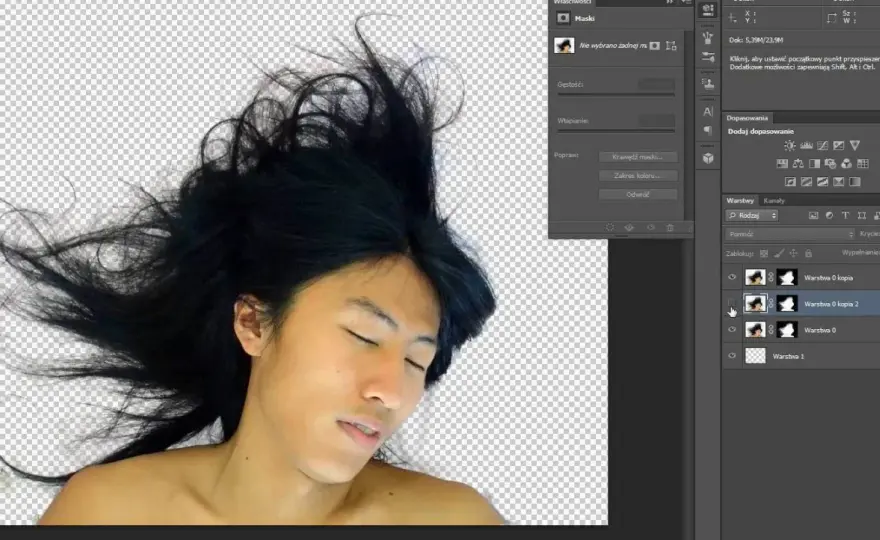The width and height of the screenshot is (880, 540).
Task: Select Warstwa 0 kopia 2 image thumbnail
Action: (x=755, y=304)
